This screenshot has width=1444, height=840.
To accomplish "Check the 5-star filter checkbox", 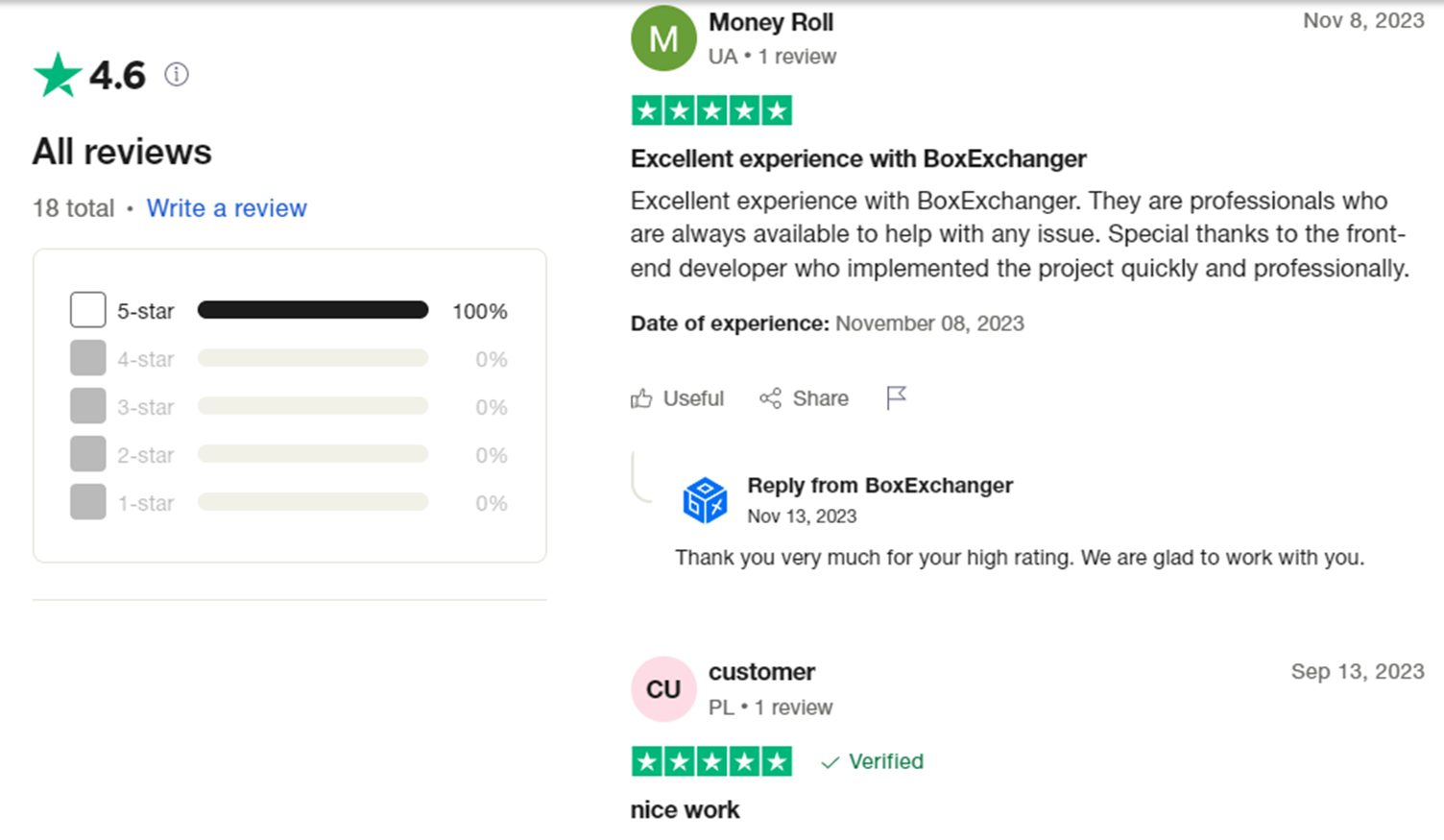I will click(x=87, y=310).
